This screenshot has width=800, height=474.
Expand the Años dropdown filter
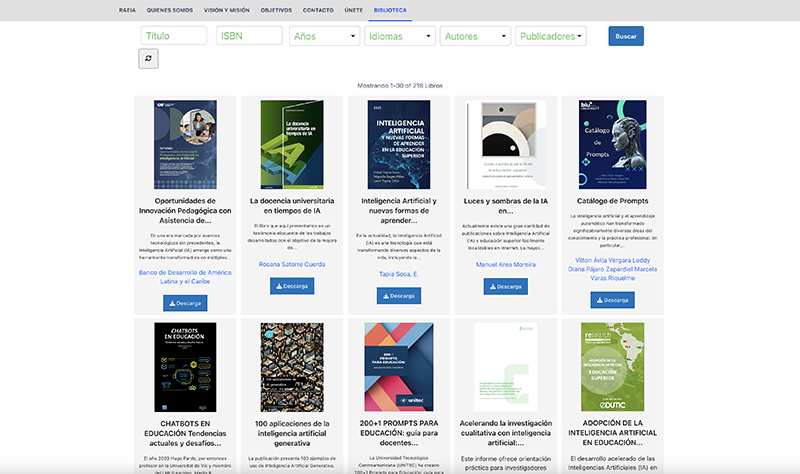[324, 36]
